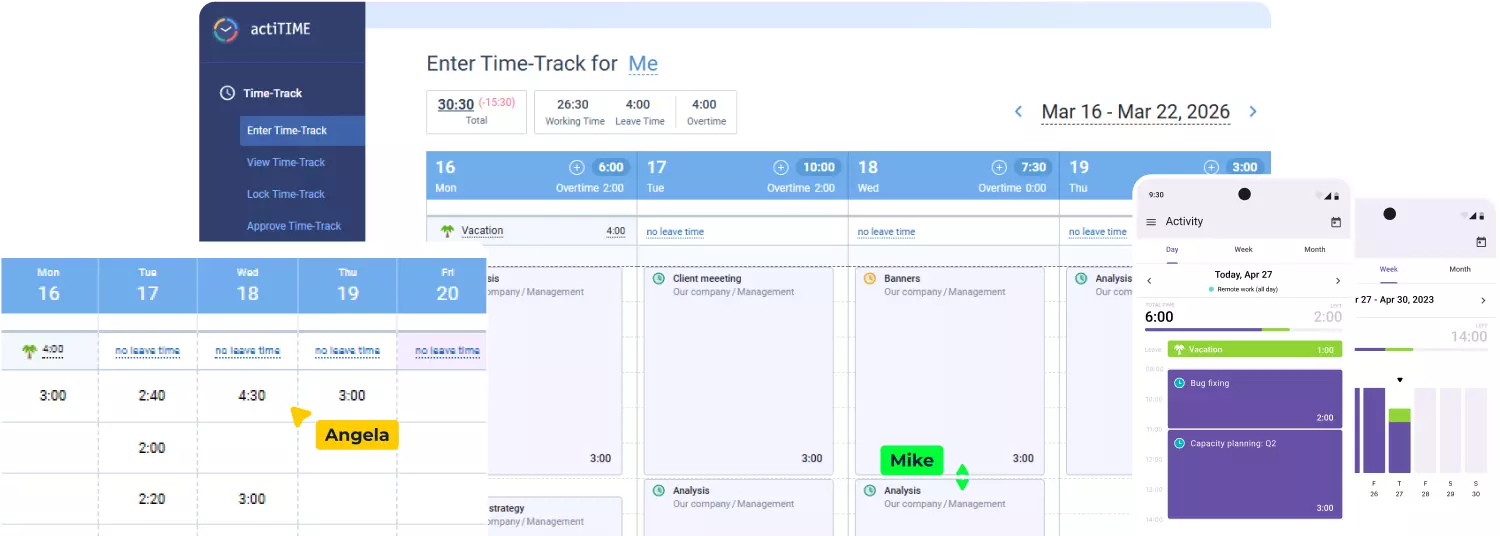
Task: Open Lock Time-Track in the sidebar
Action: tap(286, 194)
